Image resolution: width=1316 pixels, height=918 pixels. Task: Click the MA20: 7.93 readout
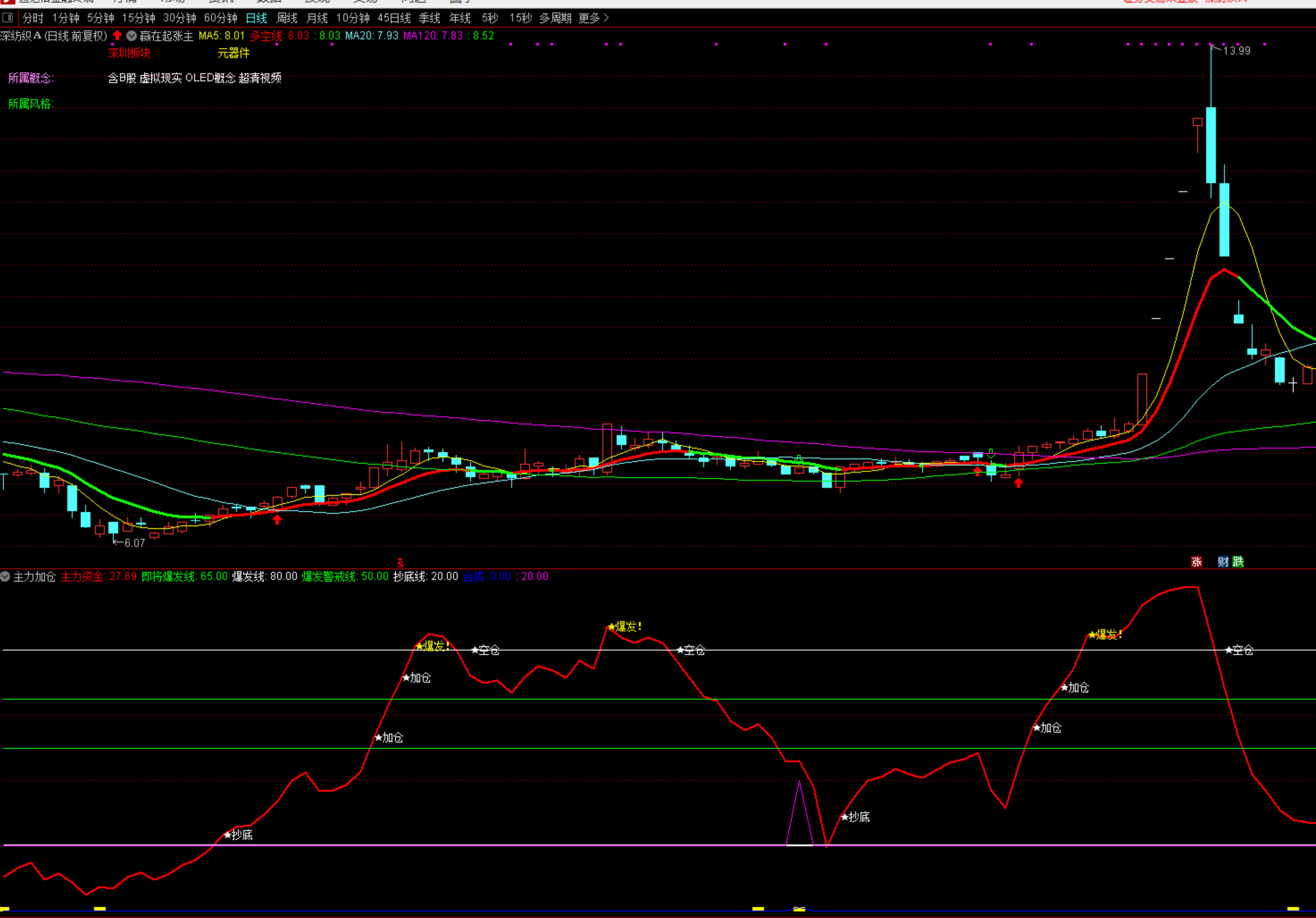click(x=372, y=36)
